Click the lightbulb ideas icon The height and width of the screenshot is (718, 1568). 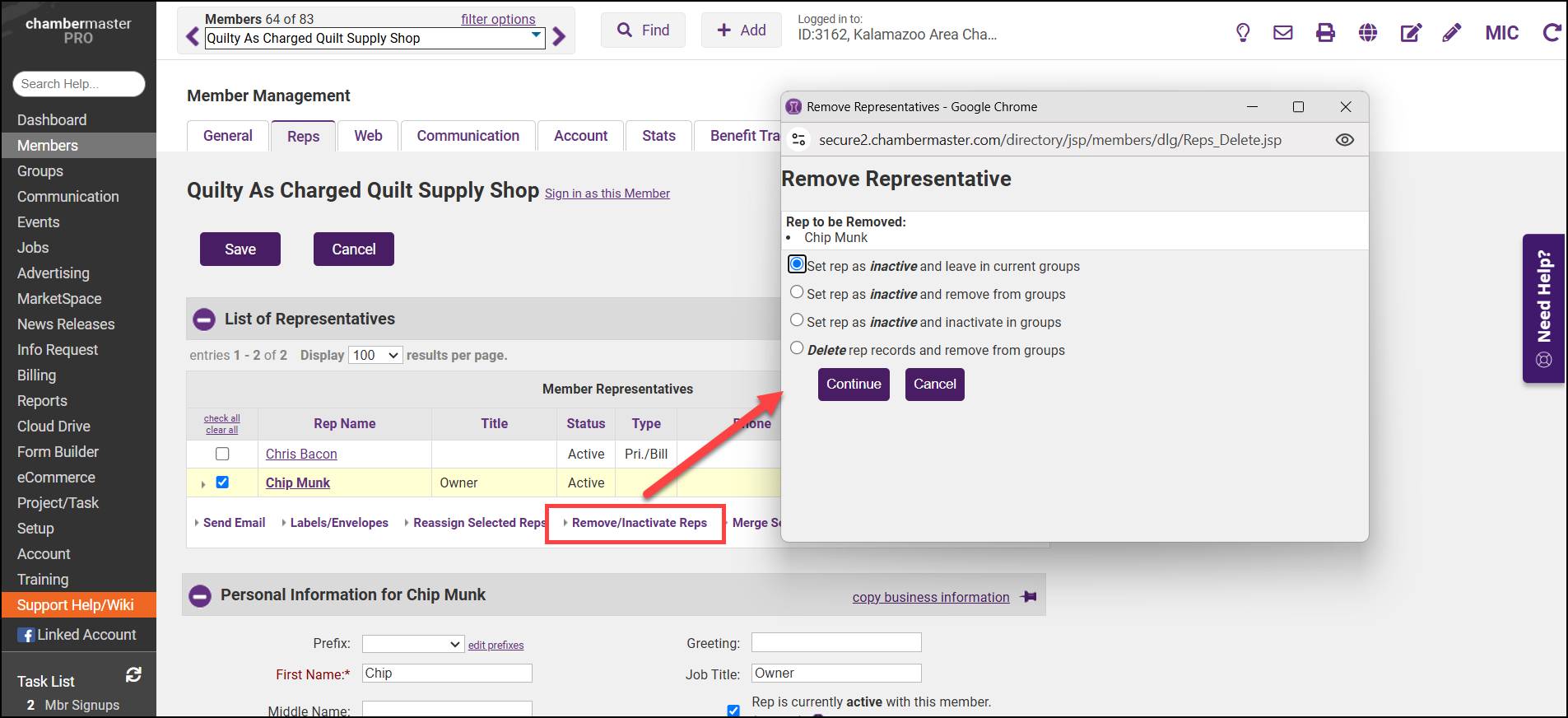coord(1243,32)
